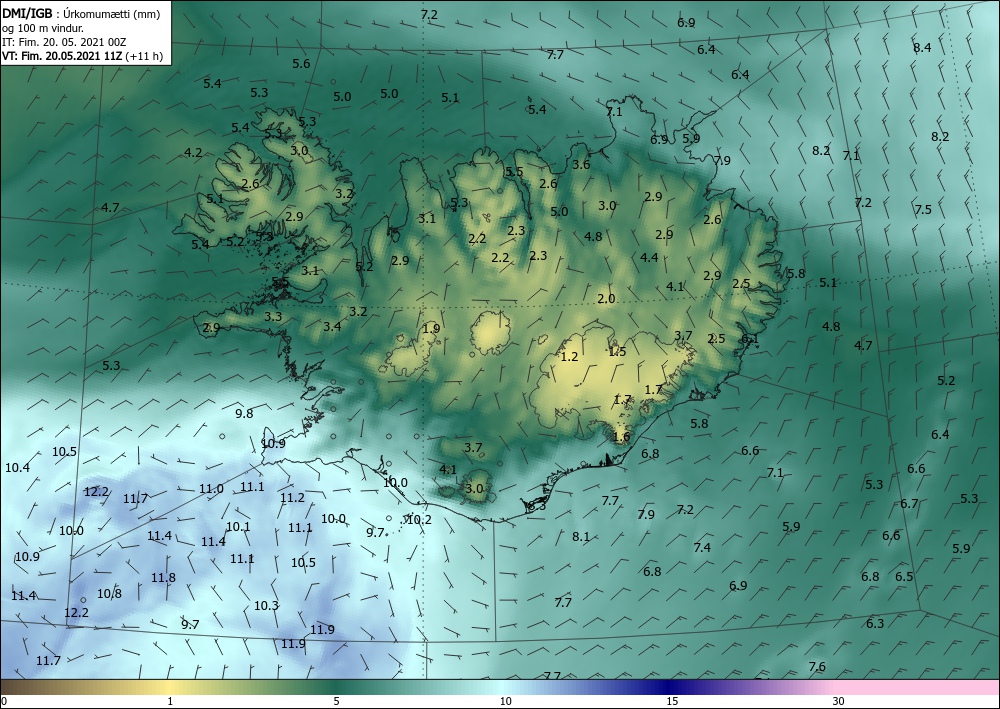
Task: Click the "8.1" value south of Iceland
Action: pos(580,537)
